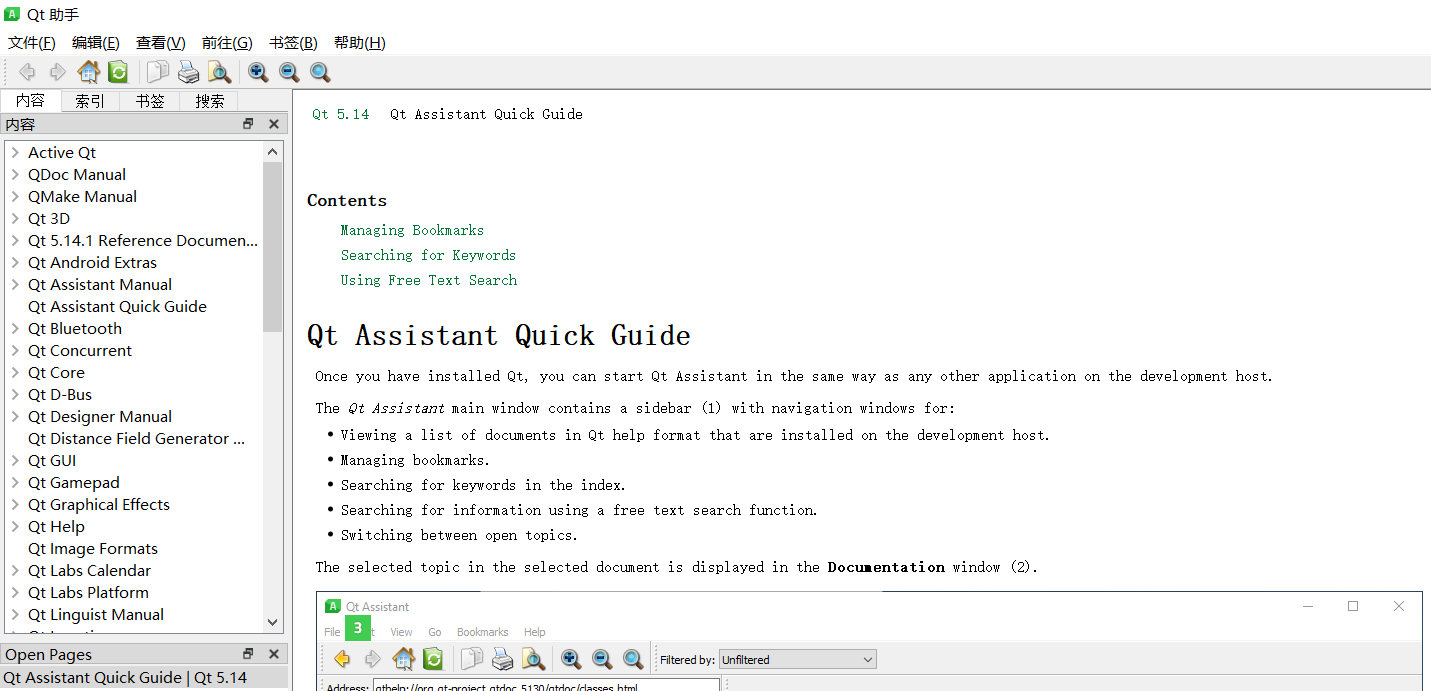The width and height of the screenshot is (1431, 691).
Task: Follow the Managing Bookmarks link
Action: click(x=412, y=230)
